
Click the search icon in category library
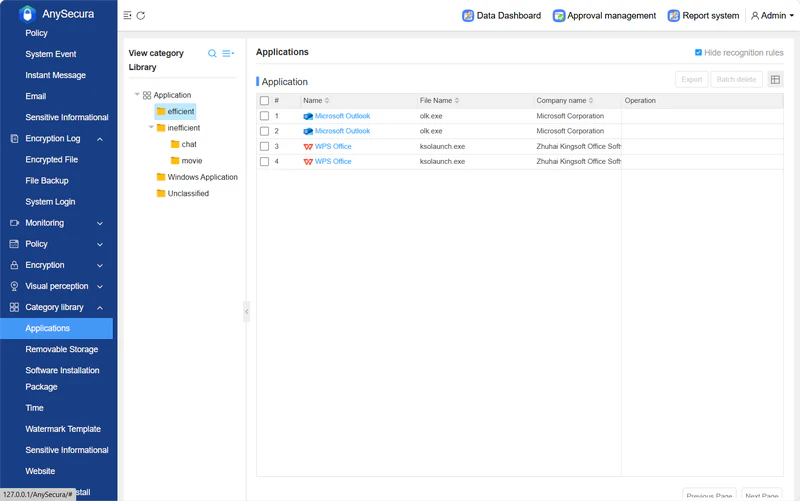tap(212, 54)
